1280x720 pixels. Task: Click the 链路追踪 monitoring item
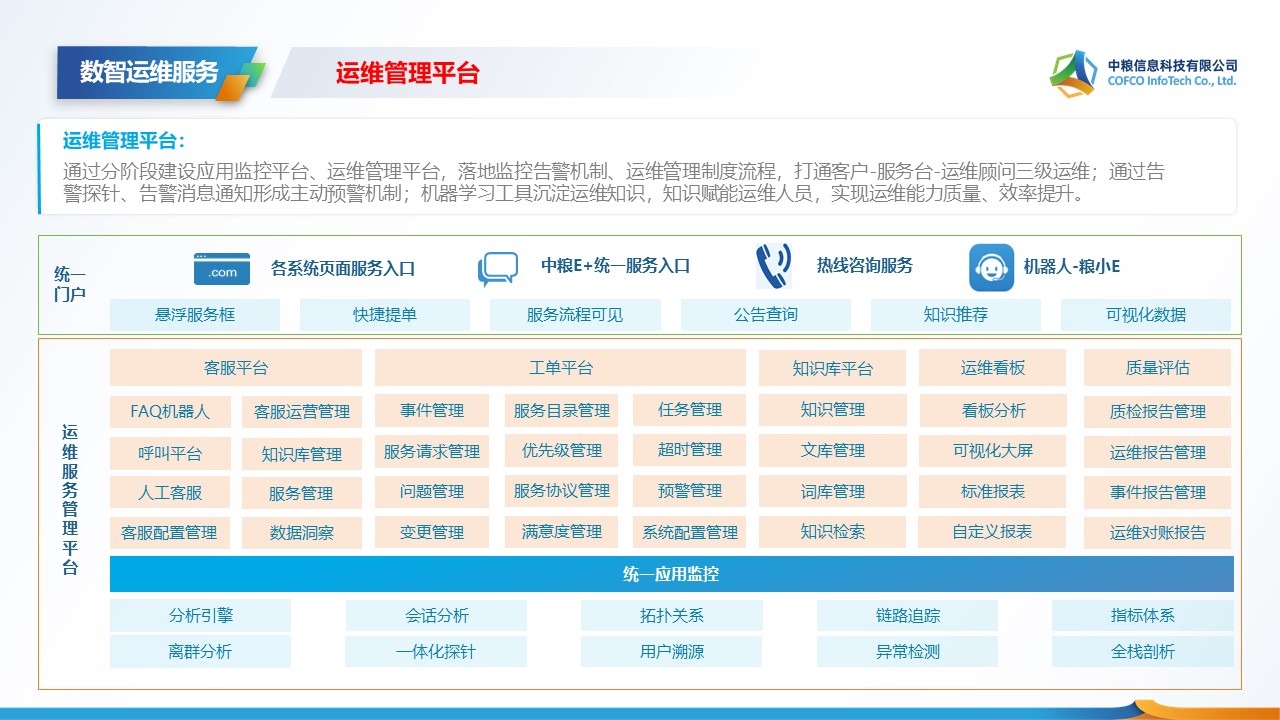pyautogui.click(x=907, y=616)
